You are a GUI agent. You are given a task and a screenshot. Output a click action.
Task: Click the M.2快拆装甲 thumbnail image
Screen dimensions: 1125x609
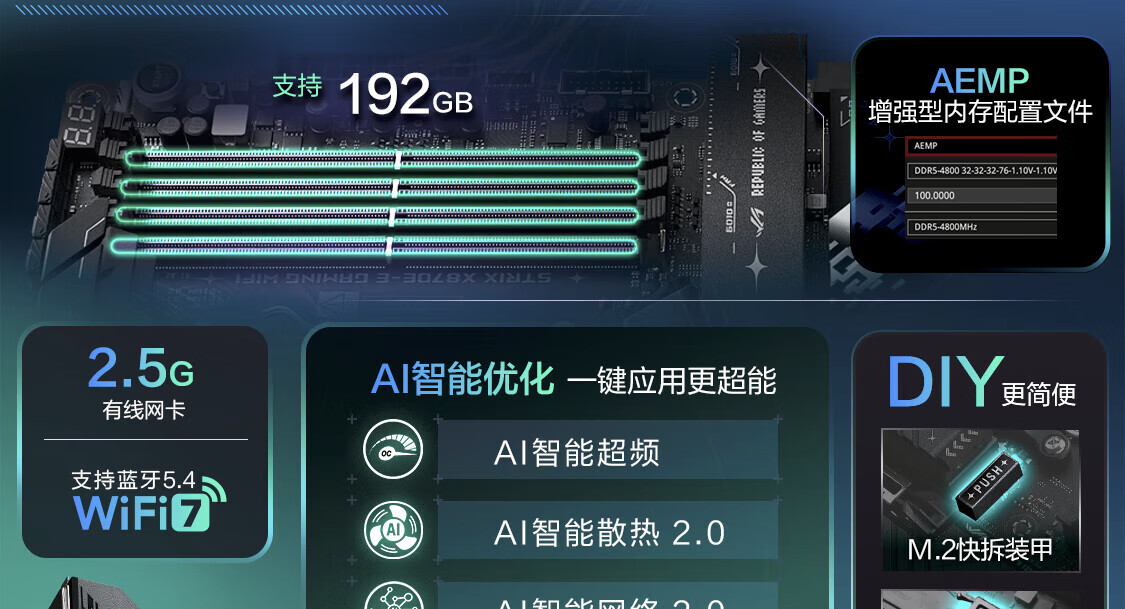point(980,500)
